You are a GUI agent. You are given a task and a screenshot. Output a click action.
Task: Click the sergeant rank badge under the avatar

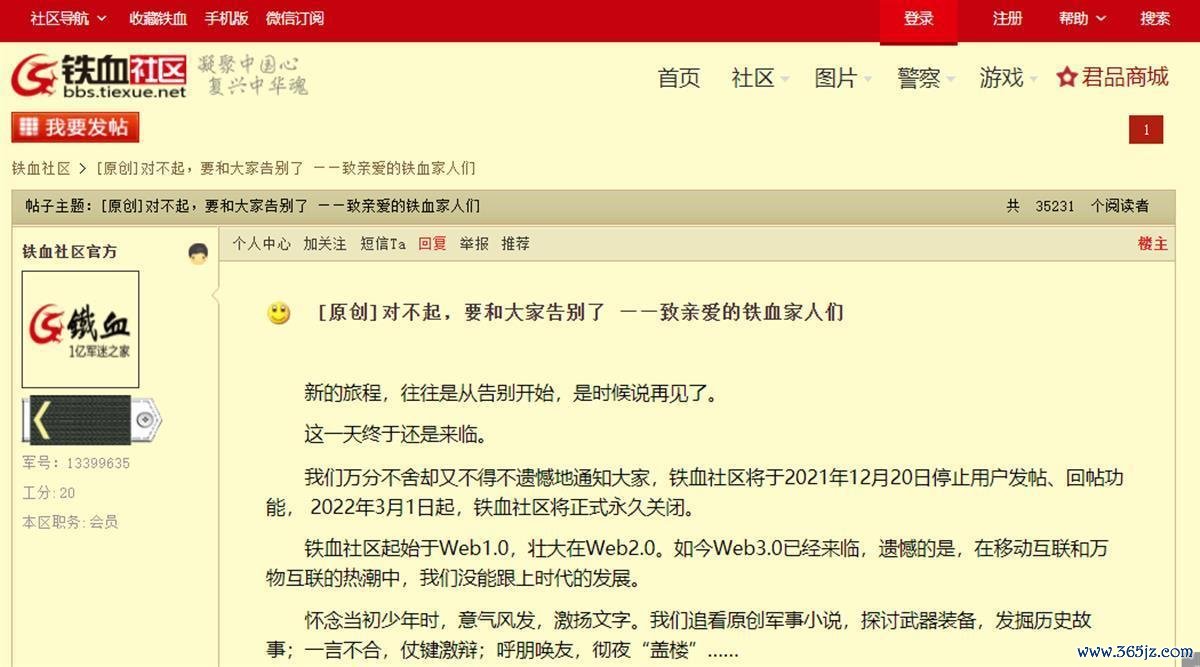pos(91,420)
